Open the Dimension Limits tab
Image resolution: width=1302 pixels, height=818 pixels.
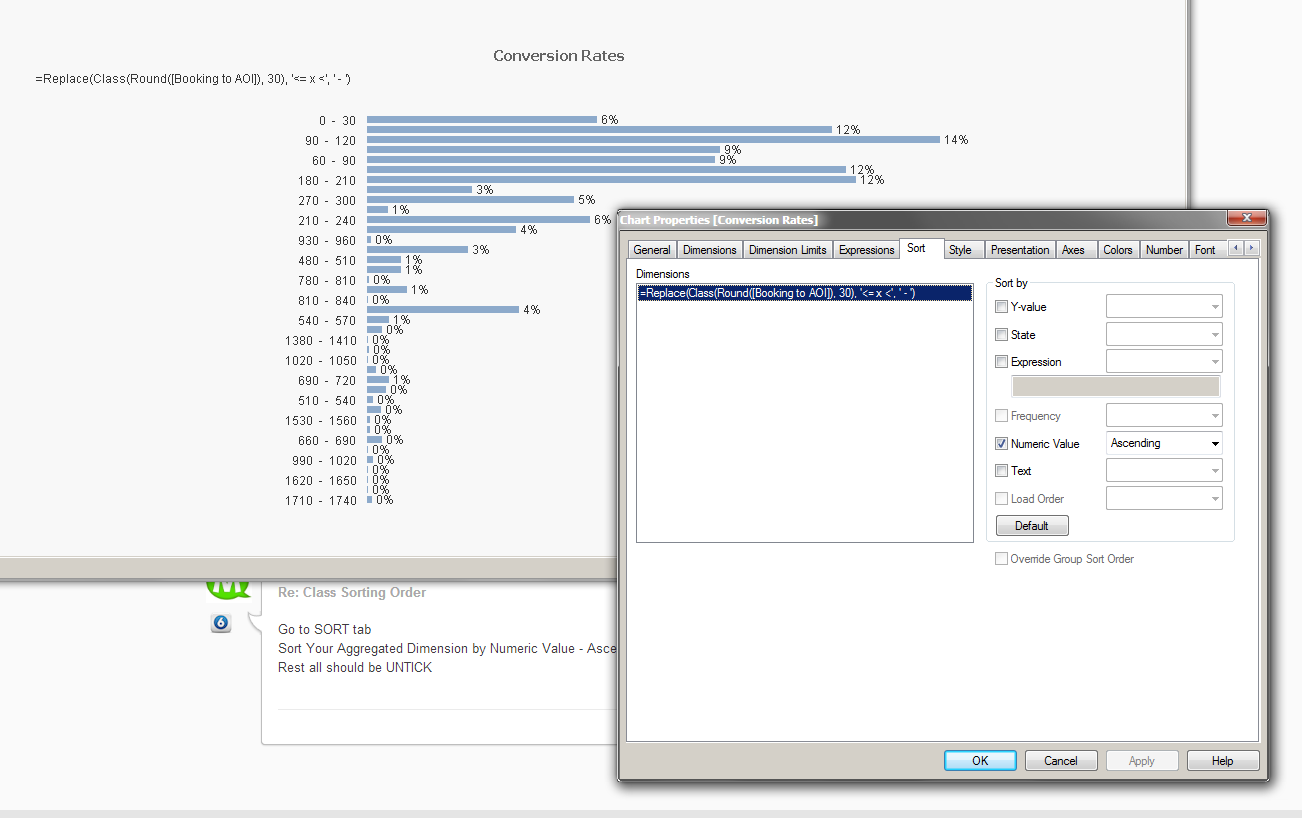point(788,250)
